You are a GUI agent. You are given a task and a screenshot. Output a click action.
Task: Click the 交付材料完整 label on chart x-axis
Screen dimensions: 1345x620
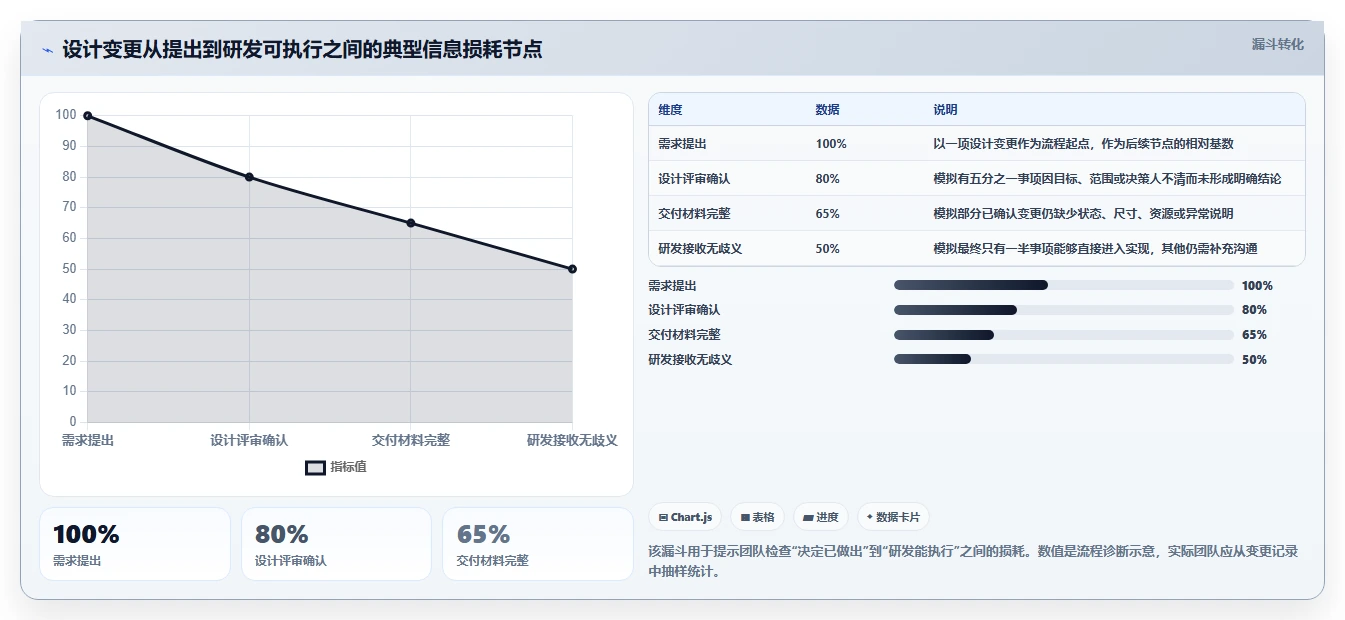point(411,441)
